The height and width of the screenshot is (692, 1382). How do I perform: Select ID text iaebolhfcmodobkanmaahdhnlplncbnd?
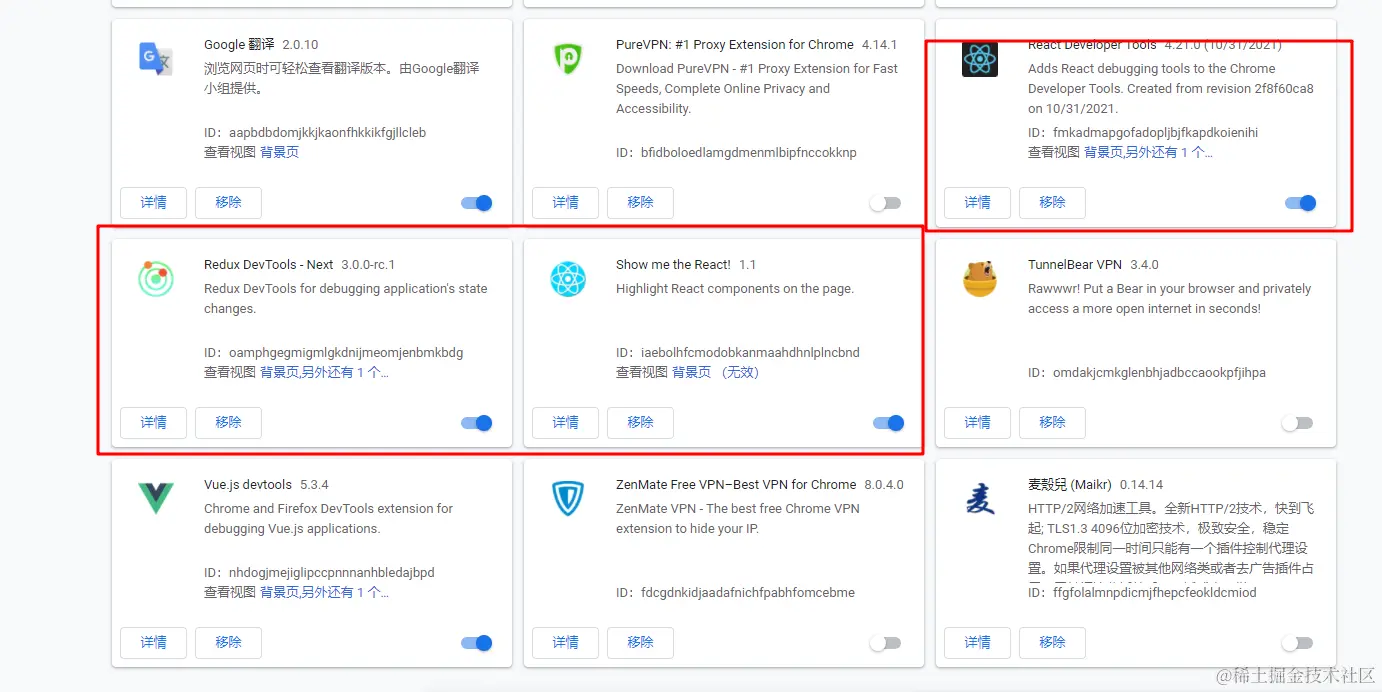coord(750,352)
